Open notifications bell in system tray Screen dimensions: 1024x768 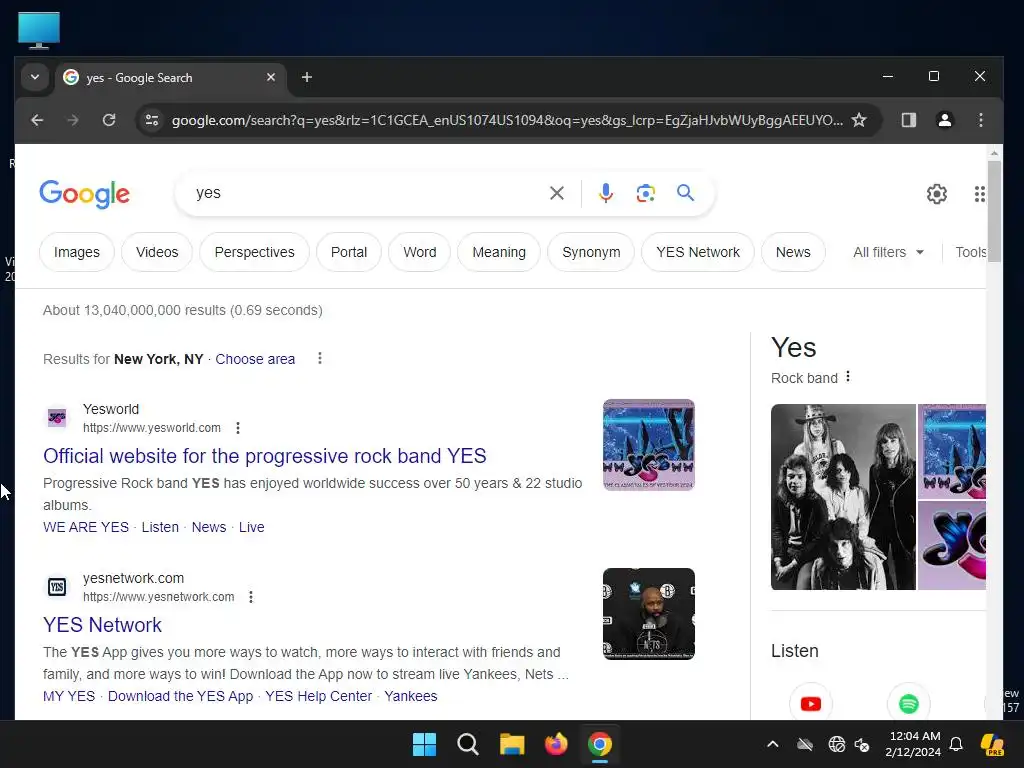pos(956,744)
